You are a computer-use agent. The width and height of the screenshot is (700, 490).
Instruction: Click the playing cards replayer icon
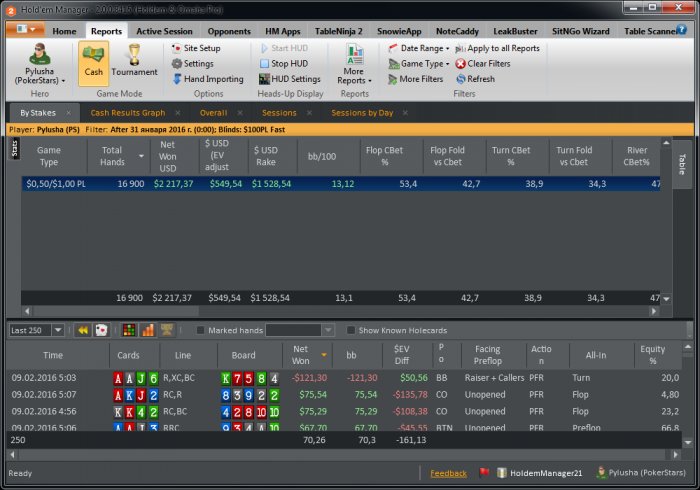102,330
